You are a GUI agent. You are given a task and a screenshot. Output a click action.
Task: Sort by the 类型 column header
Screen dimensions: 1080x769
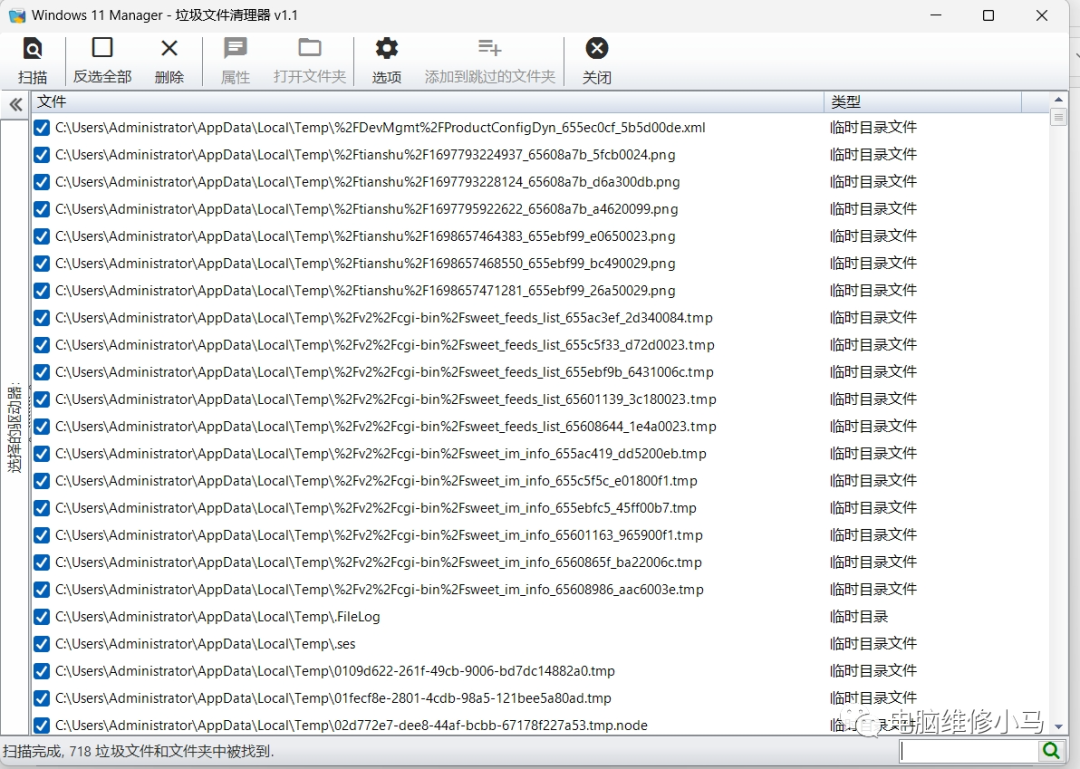point(923,102)
